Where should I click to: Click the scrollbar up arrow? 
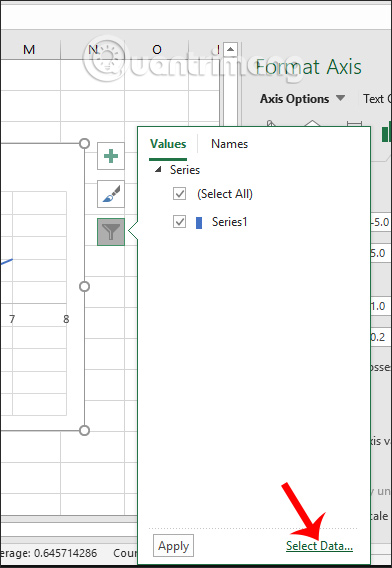(230, 49)
